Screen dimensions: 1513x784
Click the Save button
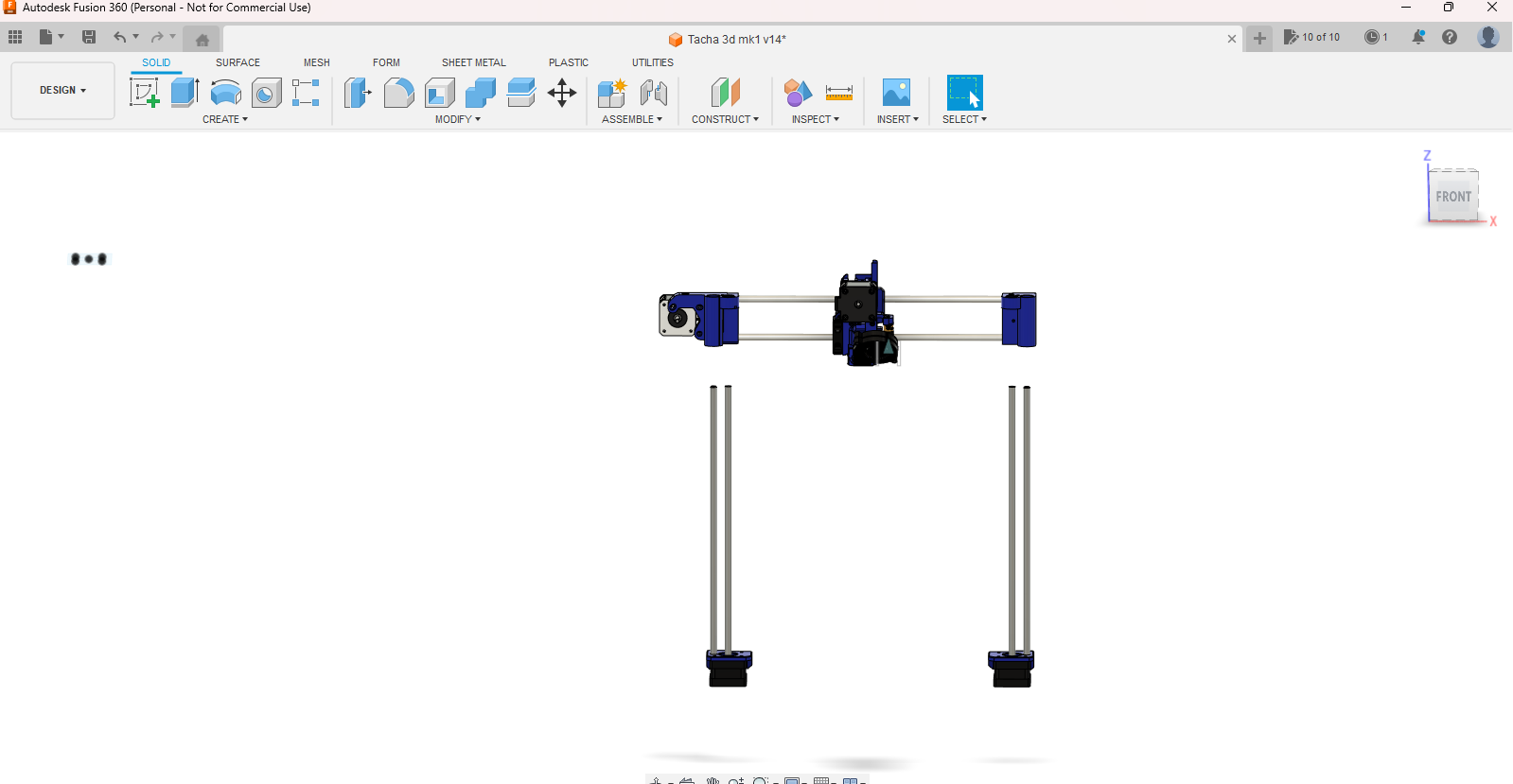click(89, 37)
